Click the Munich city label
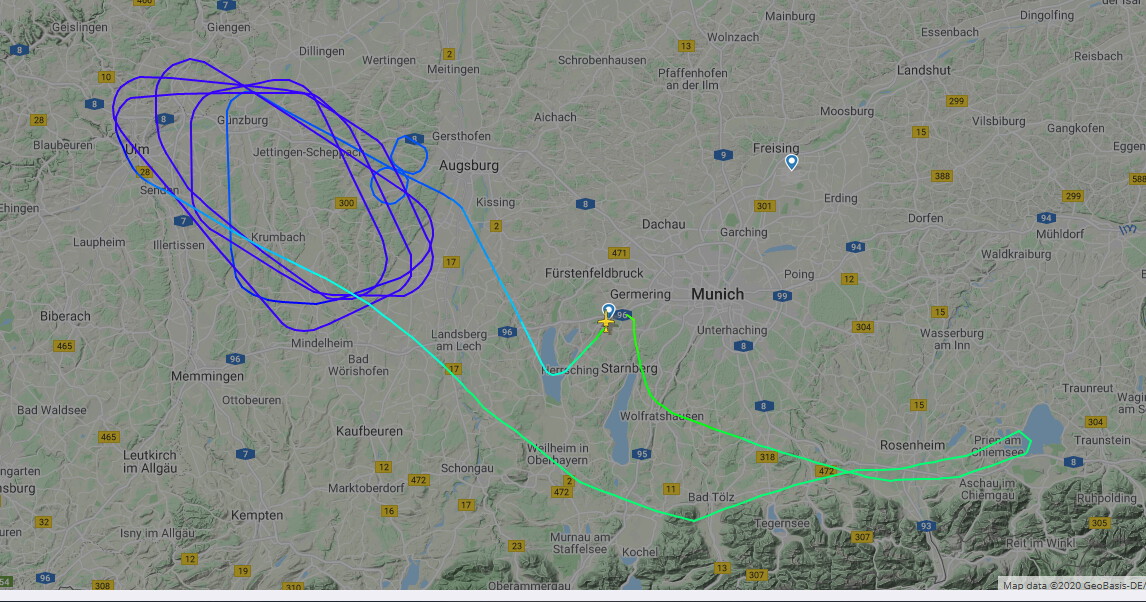 tap(718, 294)
